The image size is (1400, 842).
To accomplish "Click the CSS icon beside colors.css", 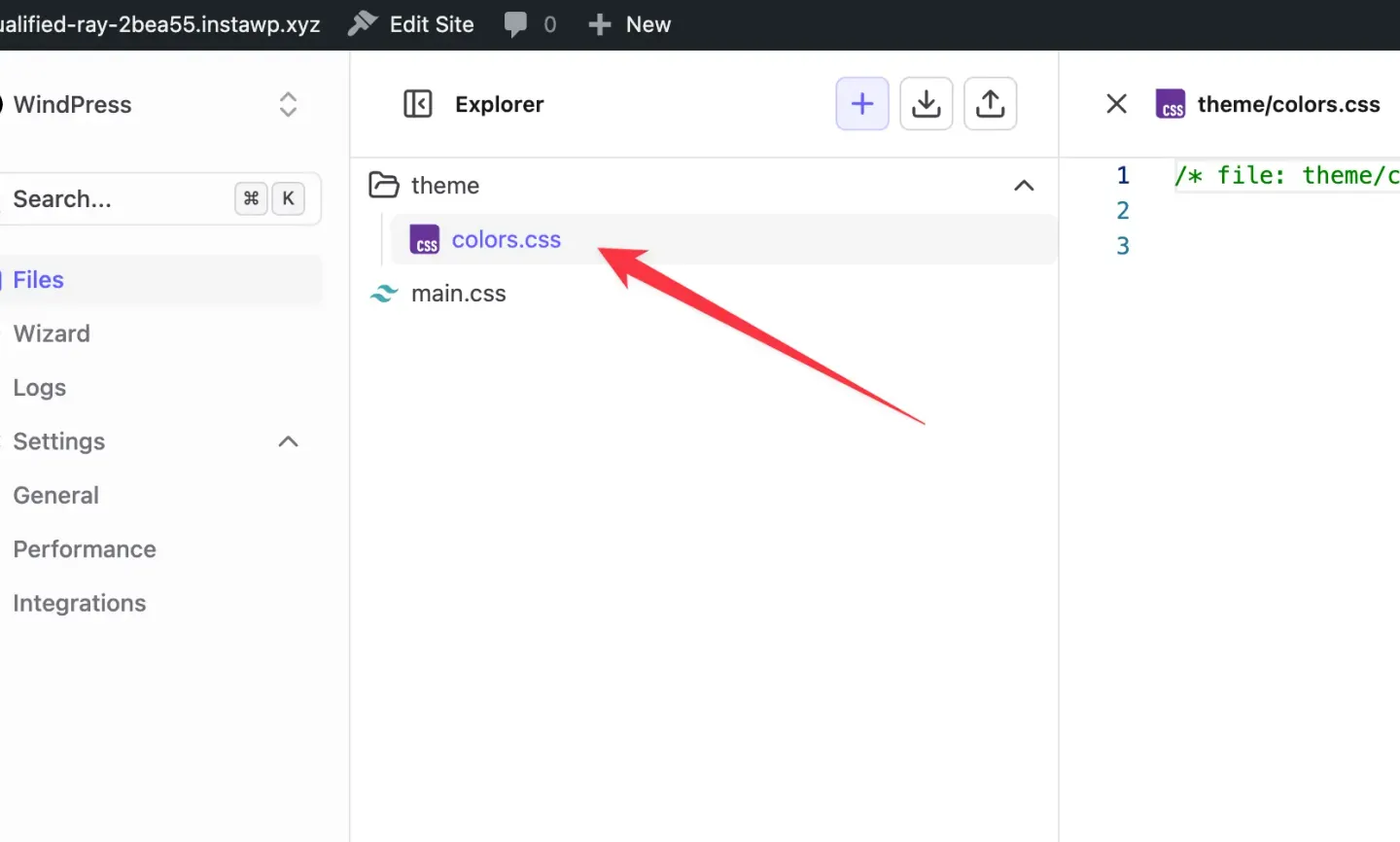I will tap(424, 239).
